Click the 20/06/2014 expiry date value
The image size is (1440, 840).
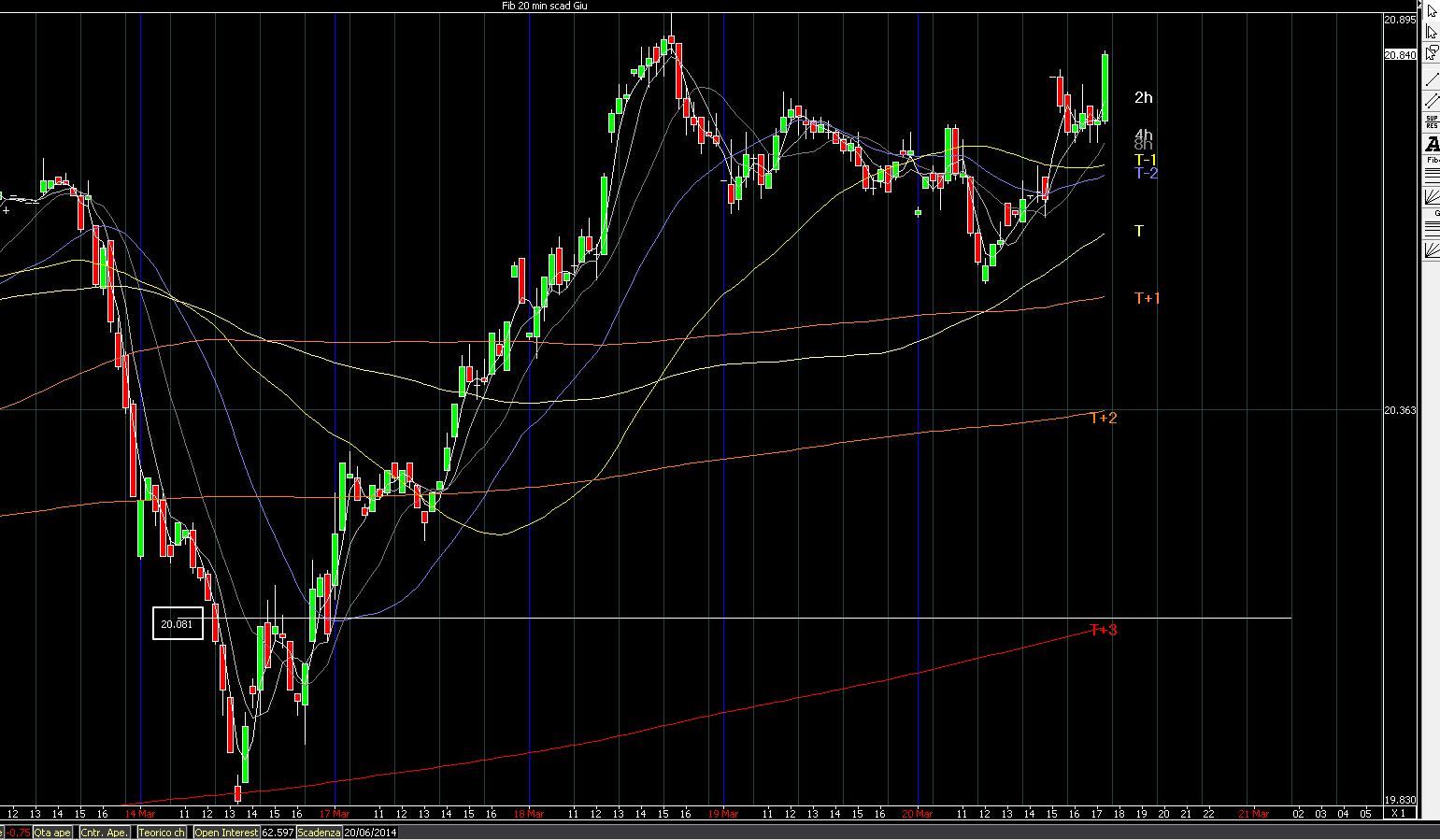point(370,833)
